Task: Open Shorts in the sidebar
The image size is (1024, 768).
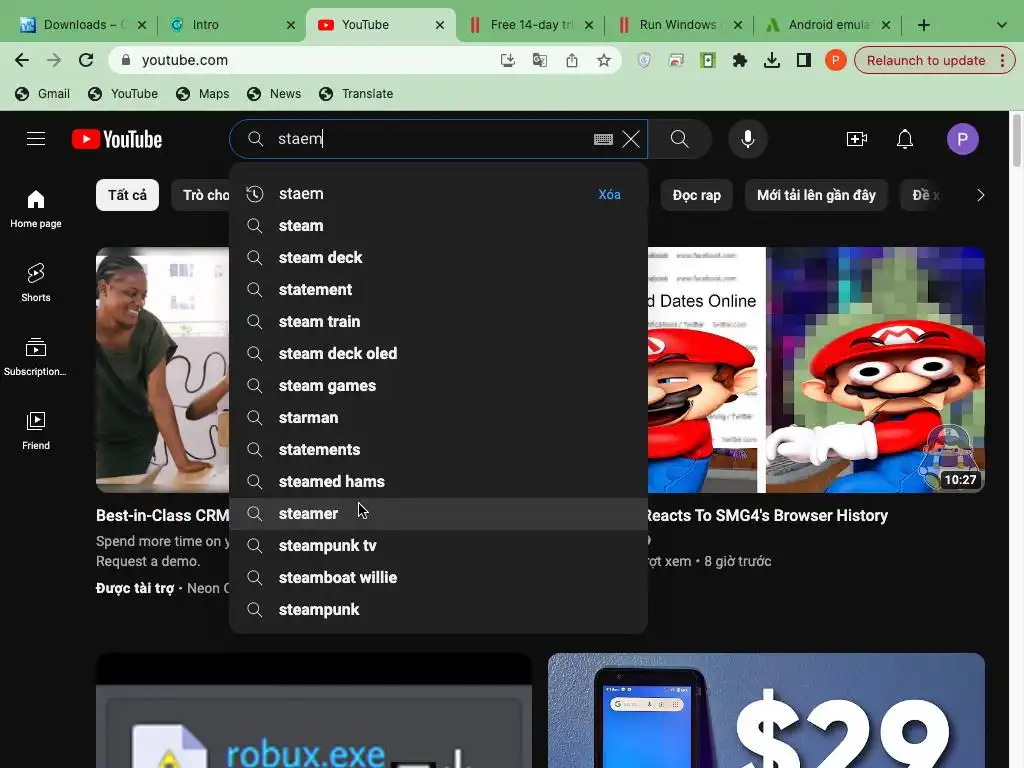Action: [x=36, y=283]
